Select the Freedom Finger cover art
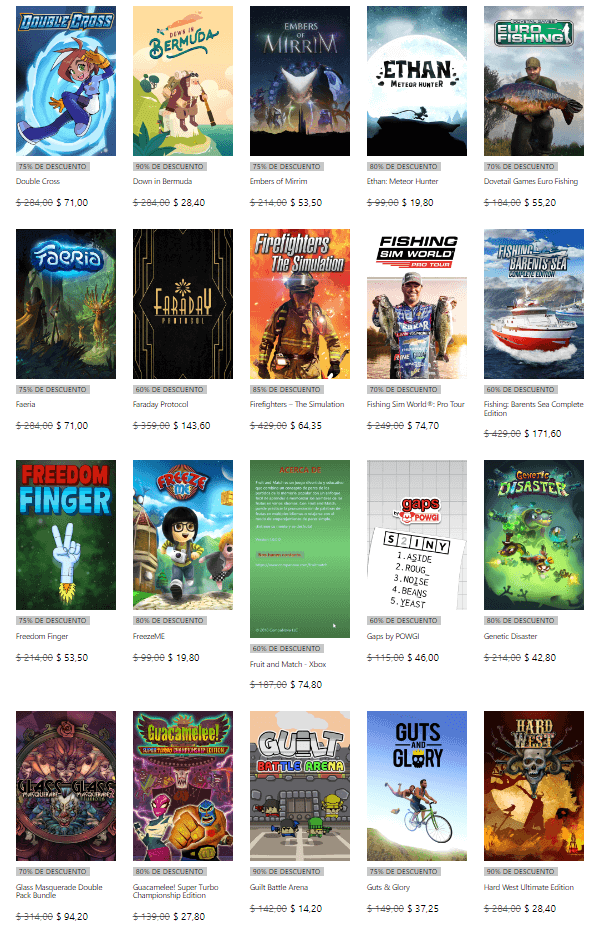Viewport: 597px width, 931px height. 66,535
